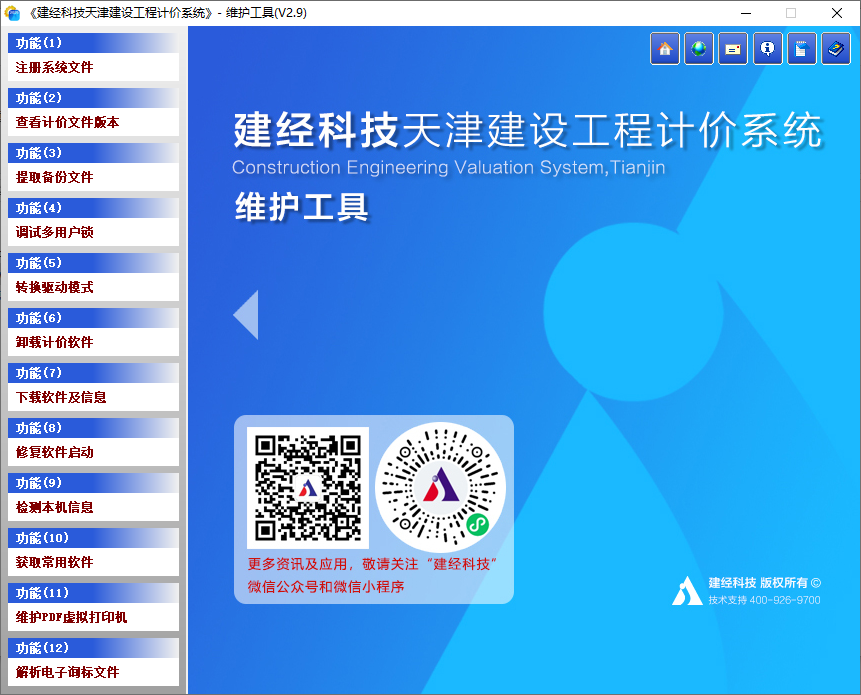Viewport: 861px width, 695px height.
Task: Open the globe website icon
Action: [x=699, y=49]
